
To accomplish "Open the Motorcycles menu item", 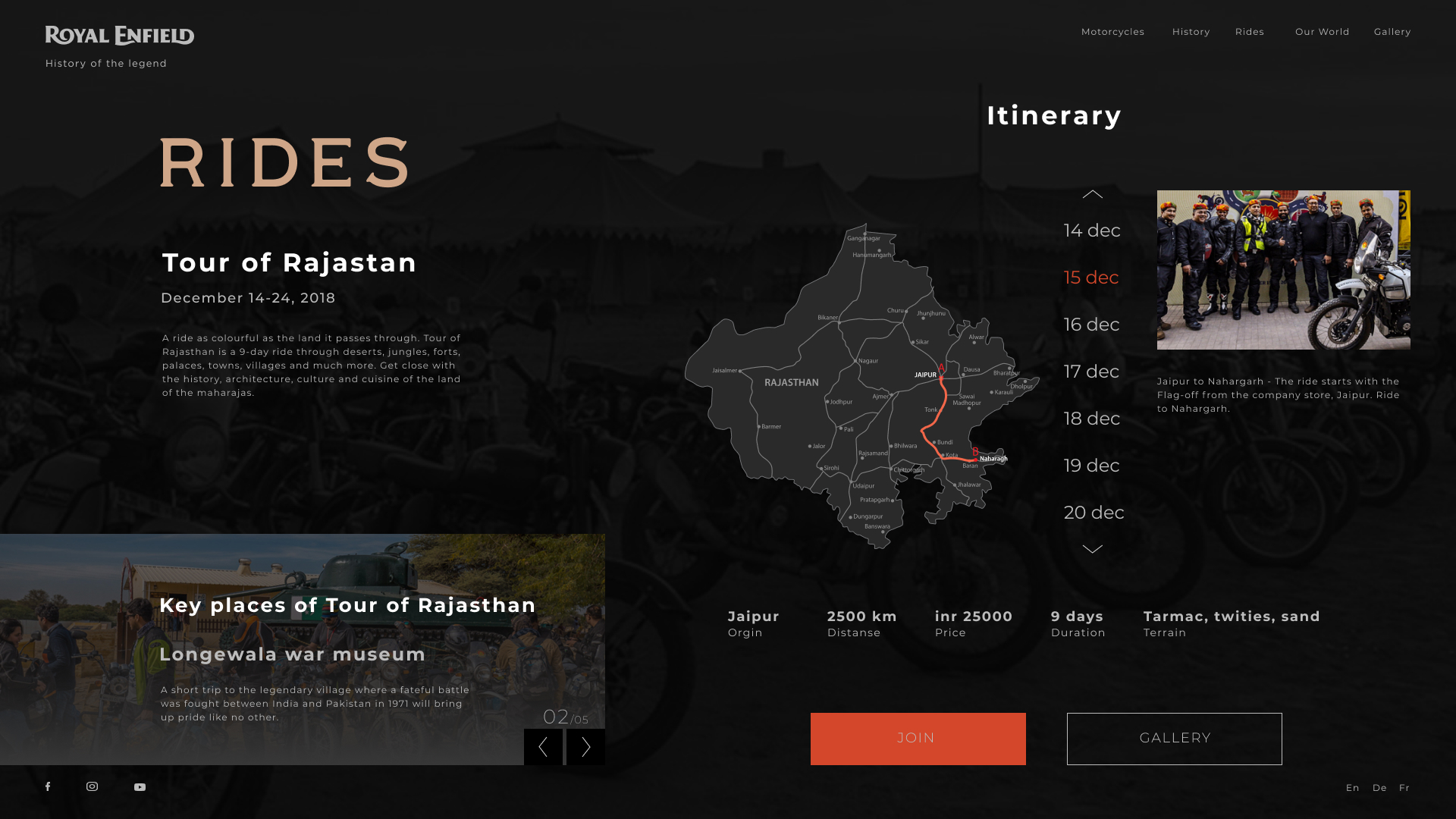I will 1112,32.
